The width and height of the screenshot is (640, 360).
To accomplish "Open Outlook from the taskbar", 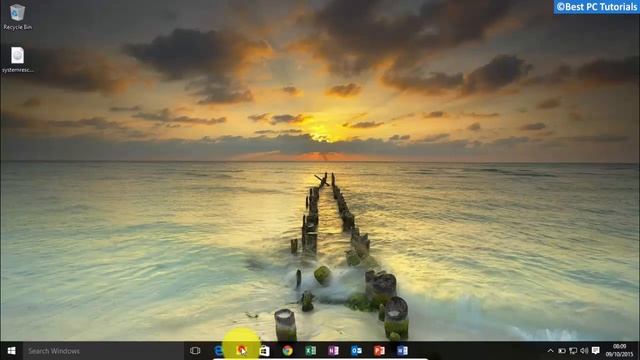I will click(x=356, y=351).
